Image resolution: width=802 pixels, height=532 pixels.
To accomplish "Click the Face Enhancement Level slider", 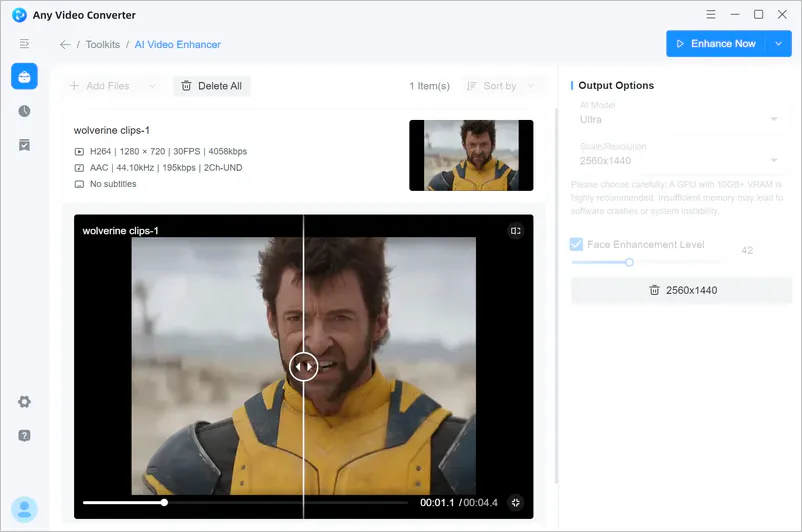I will click(645, 262).
